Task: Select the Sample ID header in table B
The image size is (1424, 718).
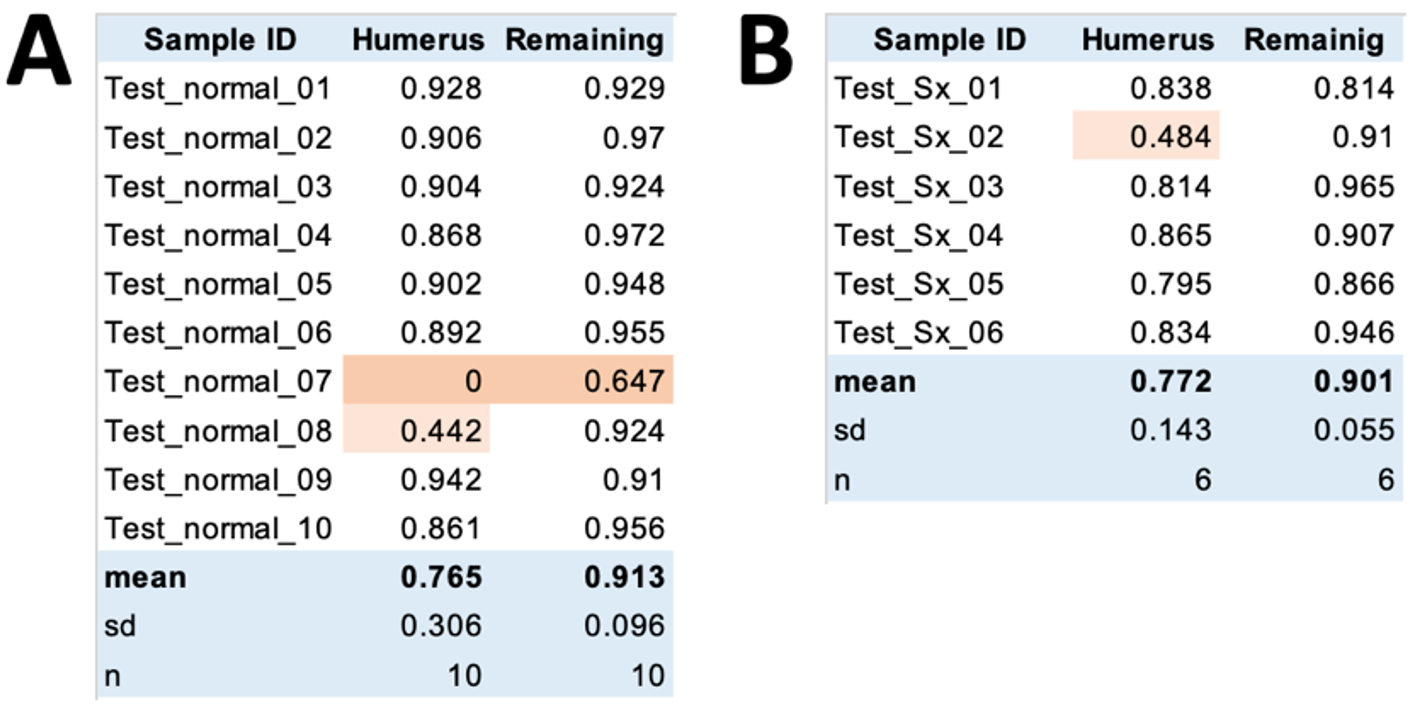Action: [949, 40]
